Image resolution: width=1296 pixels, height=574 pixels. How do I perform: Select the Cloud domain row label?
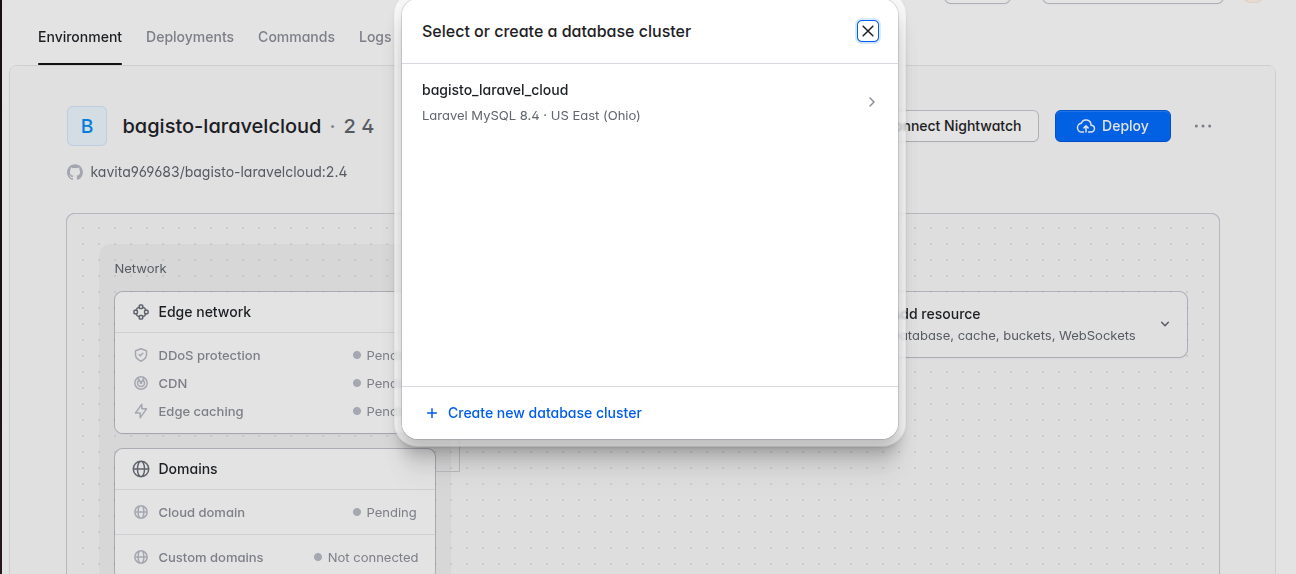pyautogui.click(x=202, y=512)
